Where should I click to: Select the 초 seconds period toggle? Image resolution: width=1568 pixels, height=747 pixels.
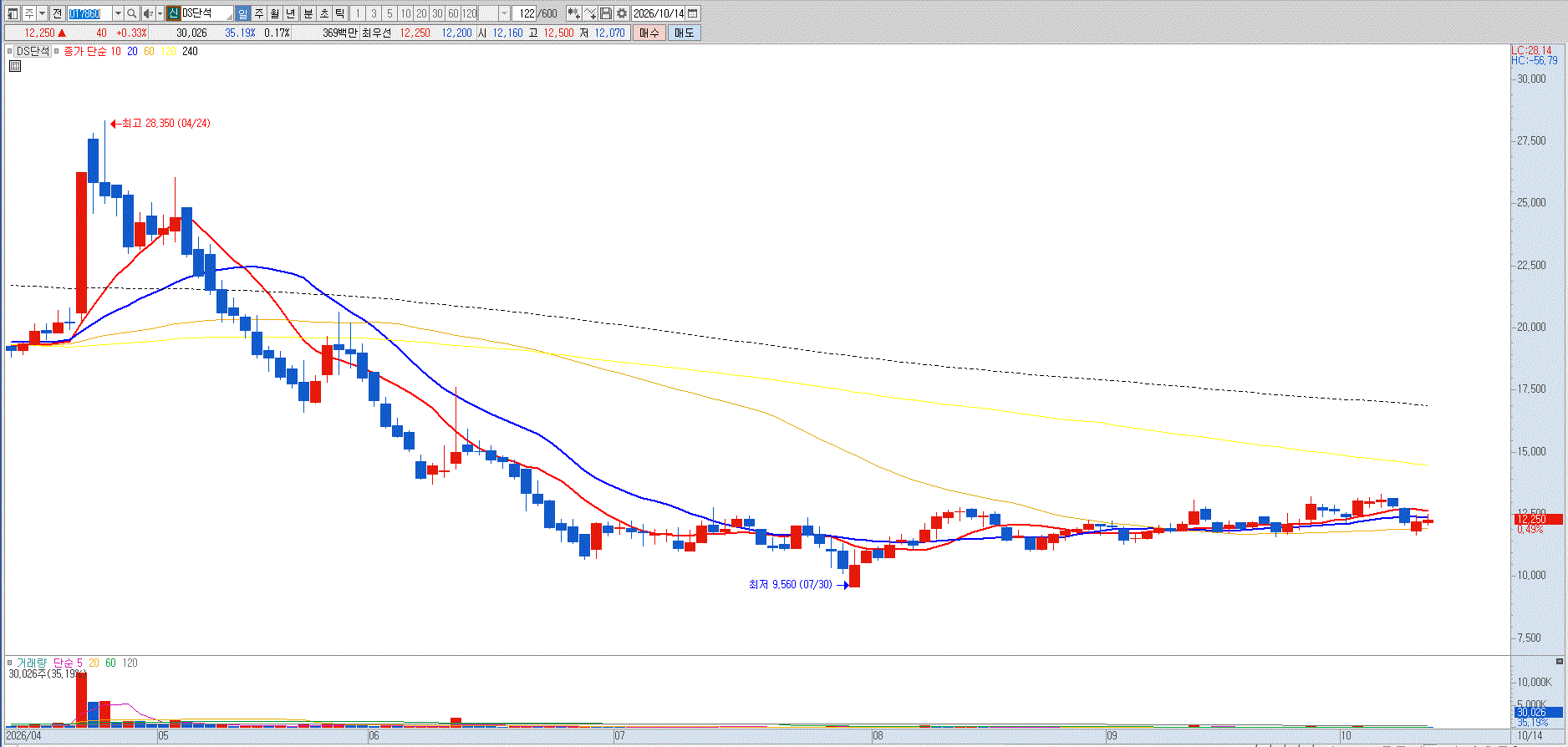pos(324,13)
